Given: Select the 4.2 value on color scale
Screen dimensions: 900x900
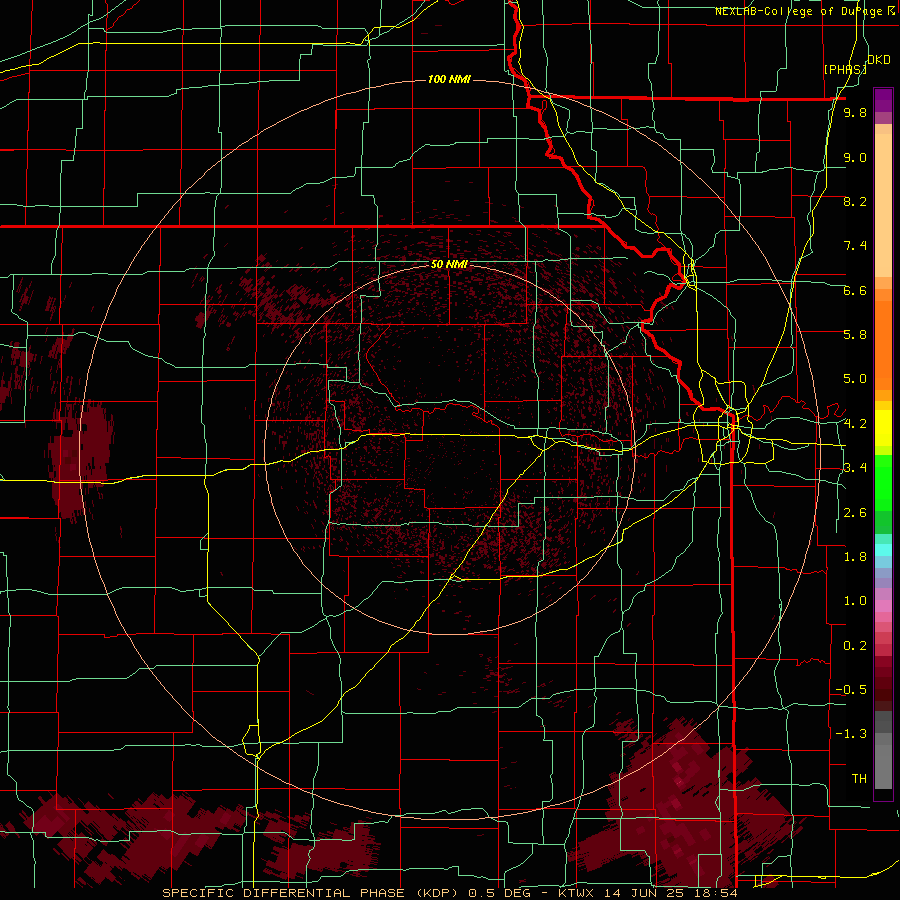Looking at the screenshot, I should click(x=855, y=424).
